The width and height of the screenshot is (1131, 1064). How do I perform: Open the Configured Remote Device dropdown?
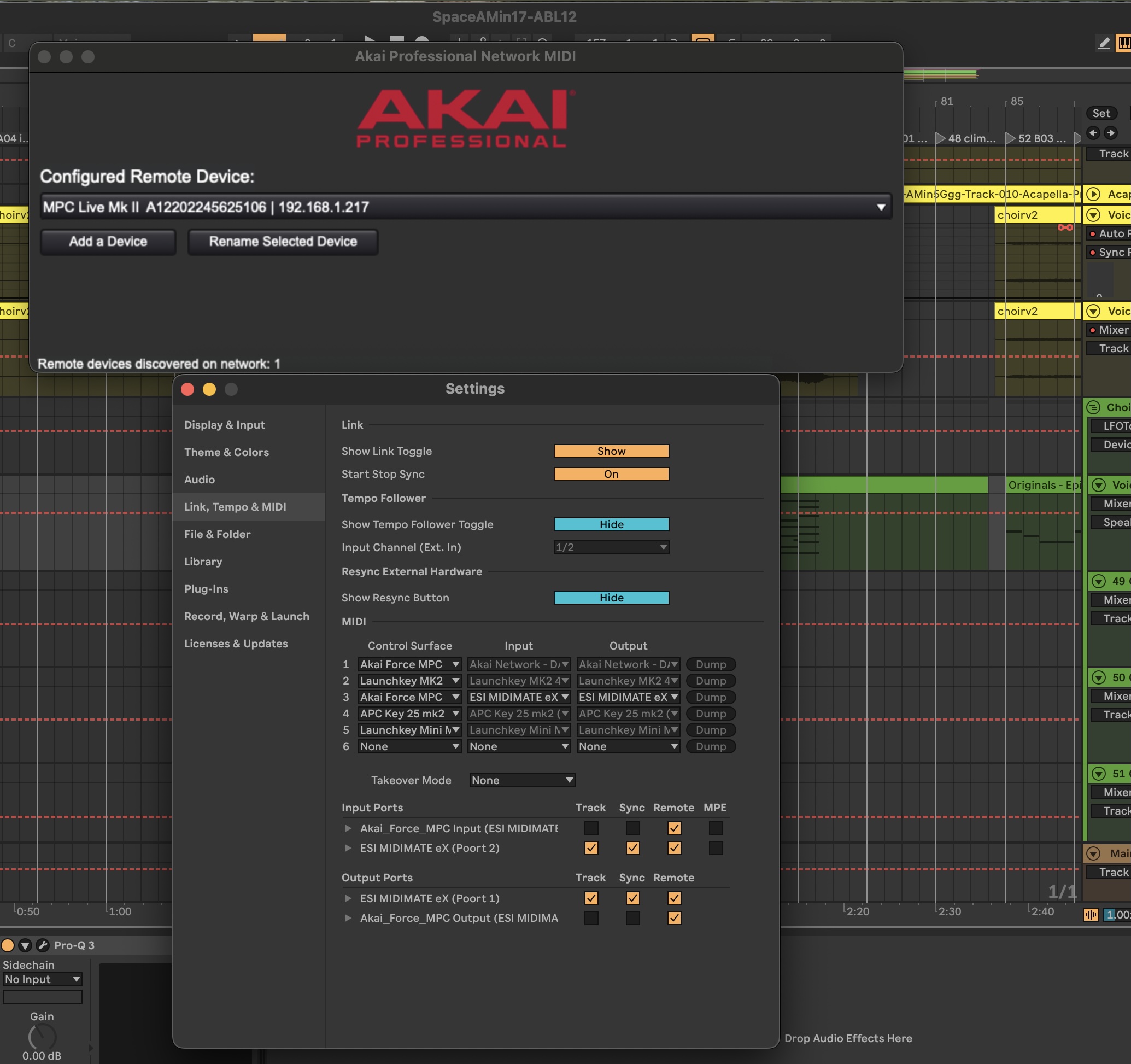point(465,207)
